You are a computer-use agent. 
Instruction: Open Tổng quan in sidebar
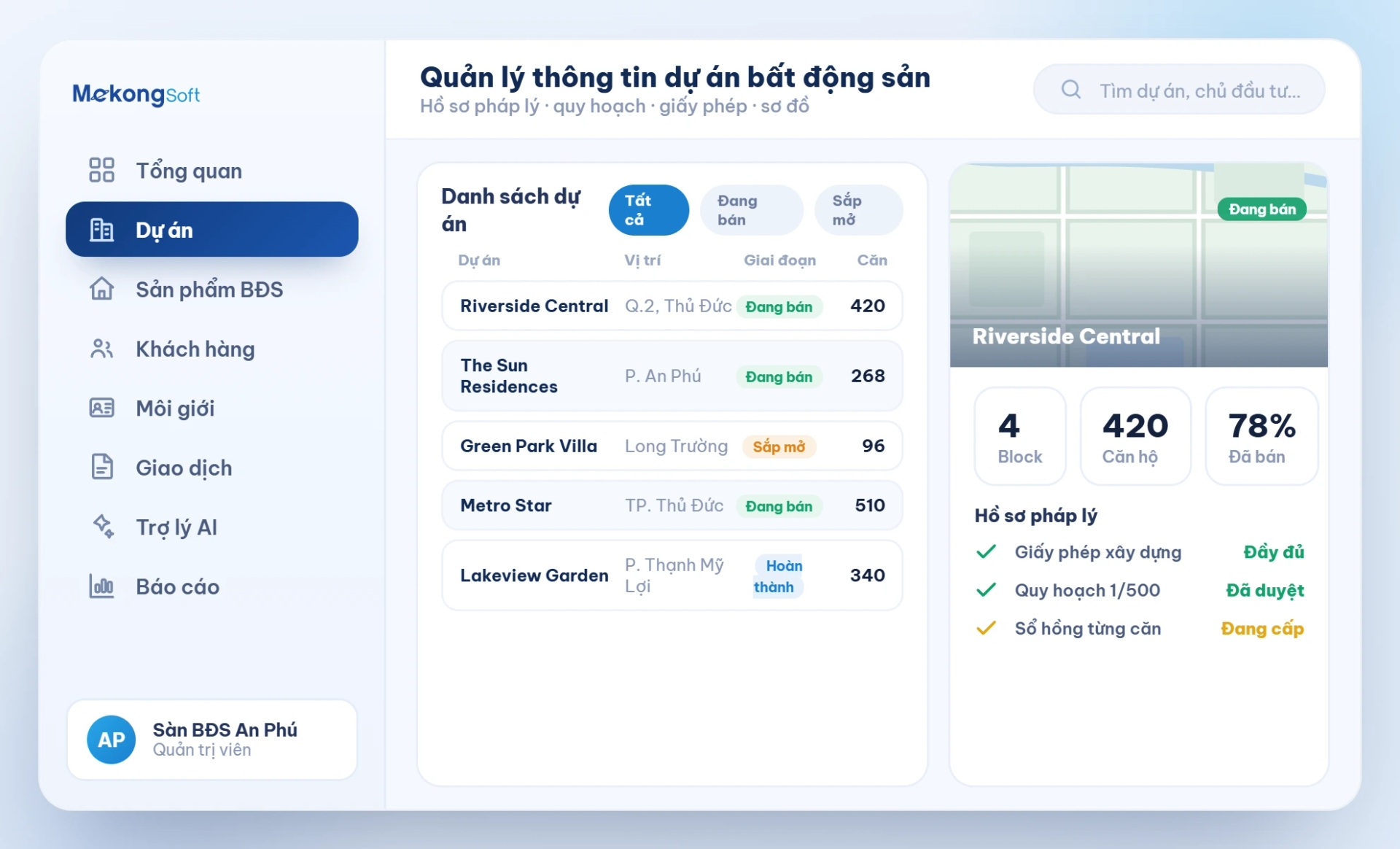pyautogui.click(x=211, y=170)
